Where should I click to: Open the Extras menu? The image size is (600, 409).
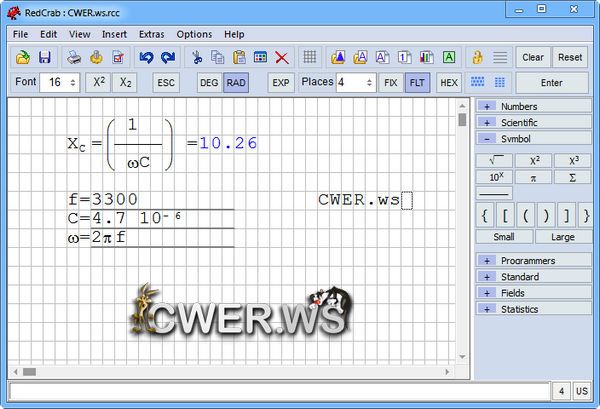152,34
